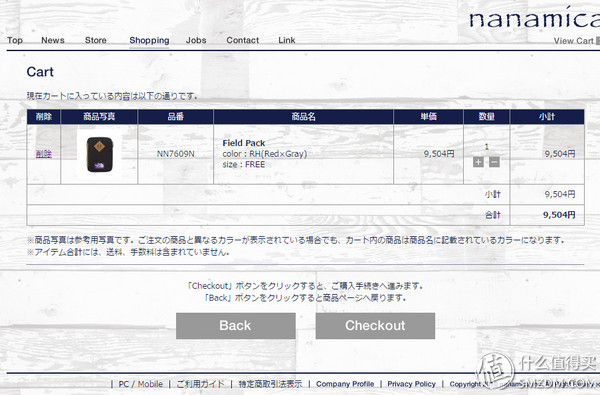Open the Contact menu item
Screen dimensions: 600x395
tap(243, 40)
